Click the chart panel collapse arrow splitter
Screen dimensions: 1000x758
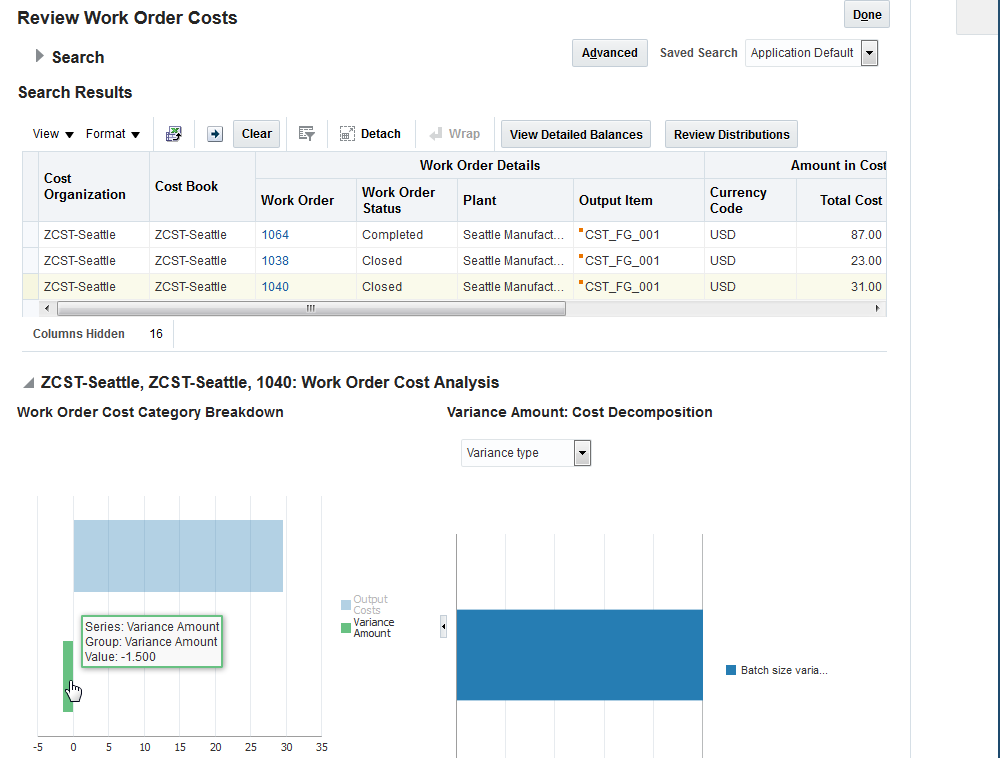coord(444,627)
